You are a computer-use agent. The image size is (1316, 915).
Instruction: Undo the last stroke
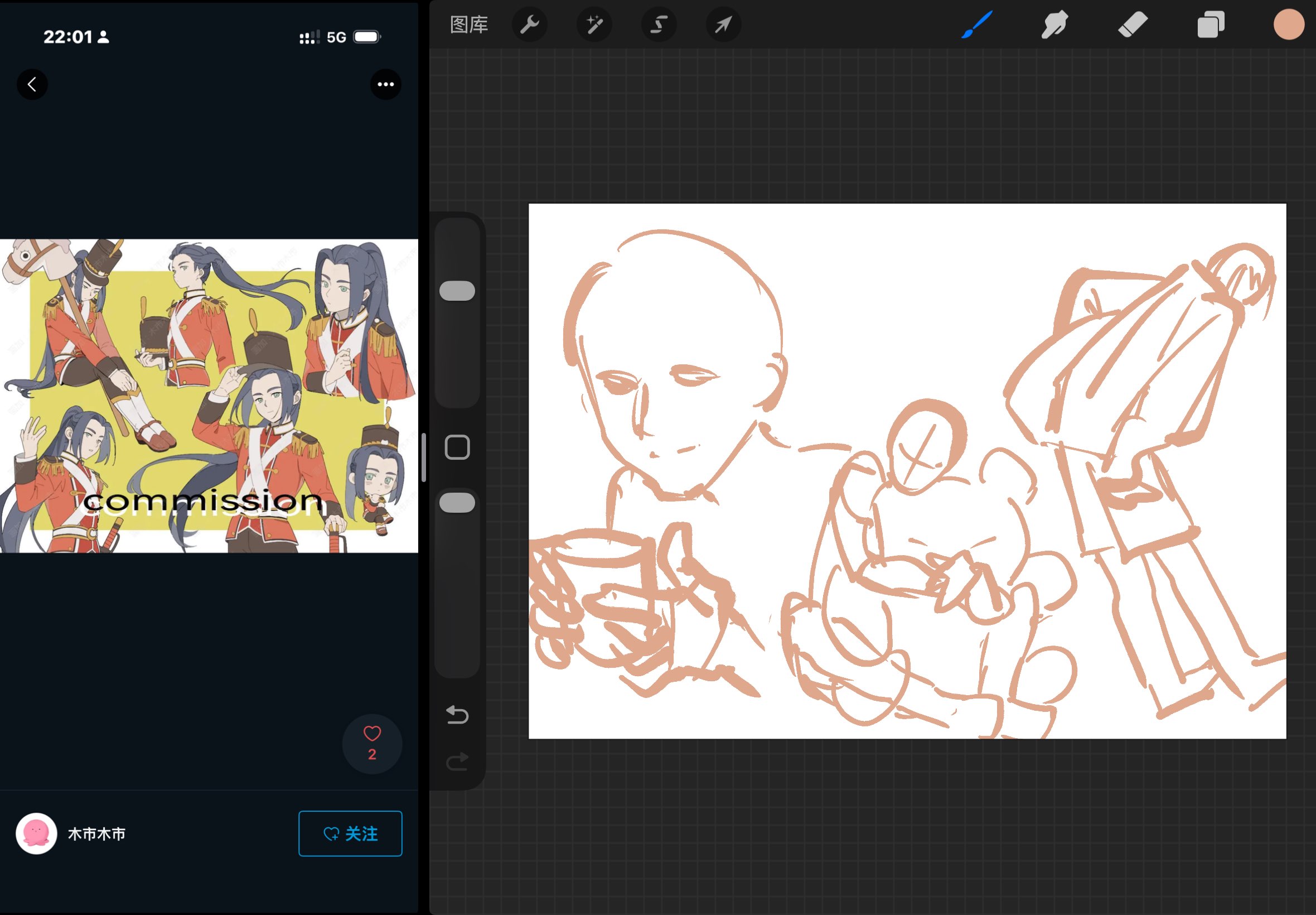(x=457, y=715)
